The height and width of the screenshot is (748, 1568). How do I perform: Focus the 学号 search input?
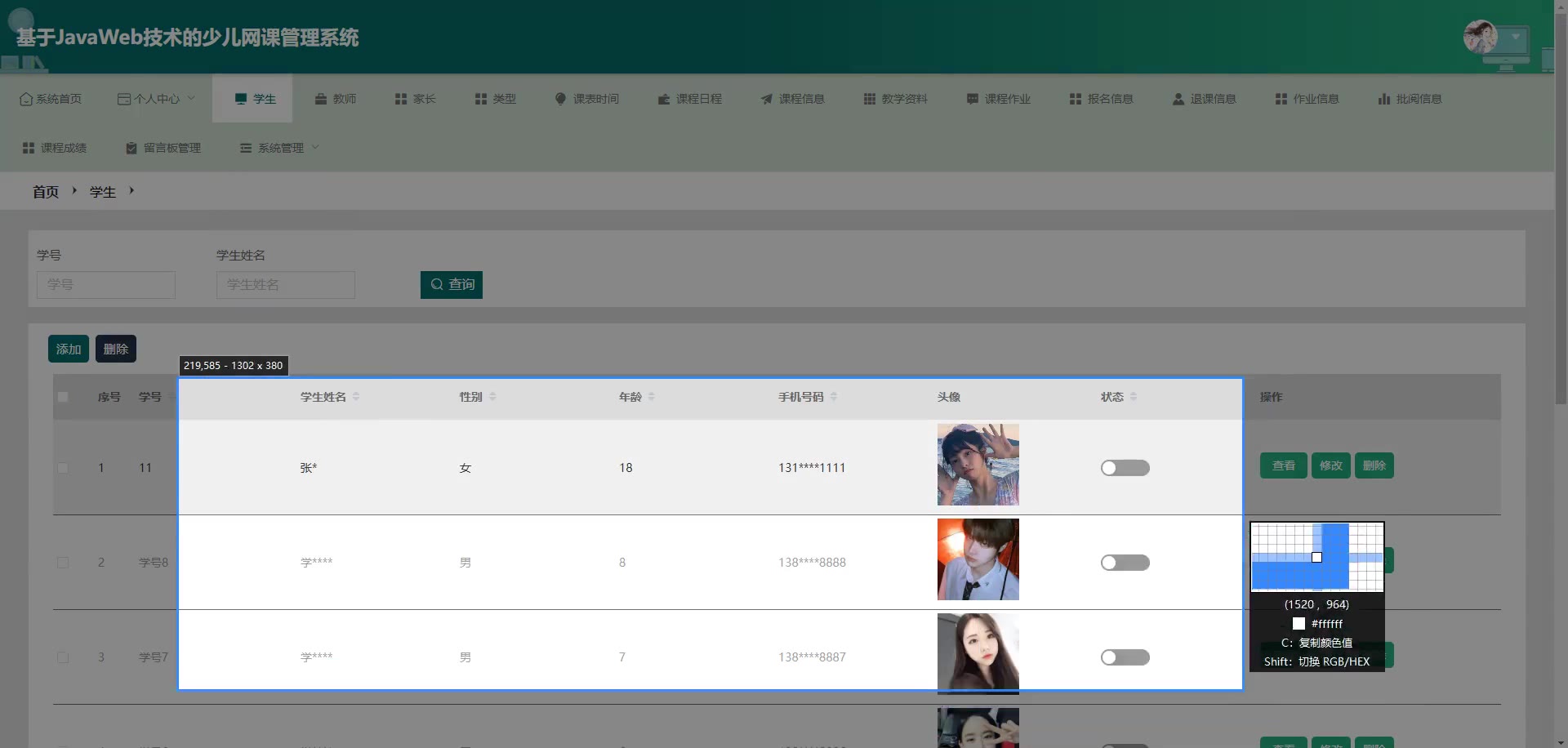coord(106,284)
